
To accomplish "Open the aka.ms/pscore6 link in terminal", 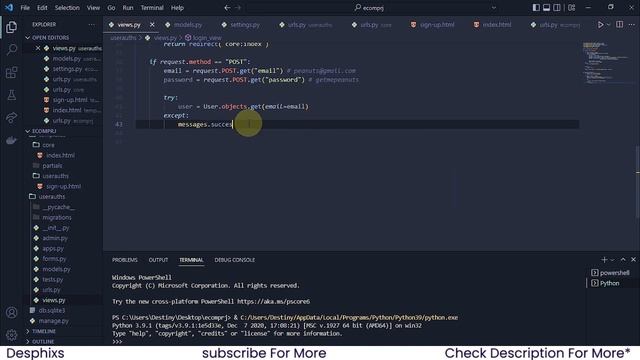I will (x=273, y=302).
